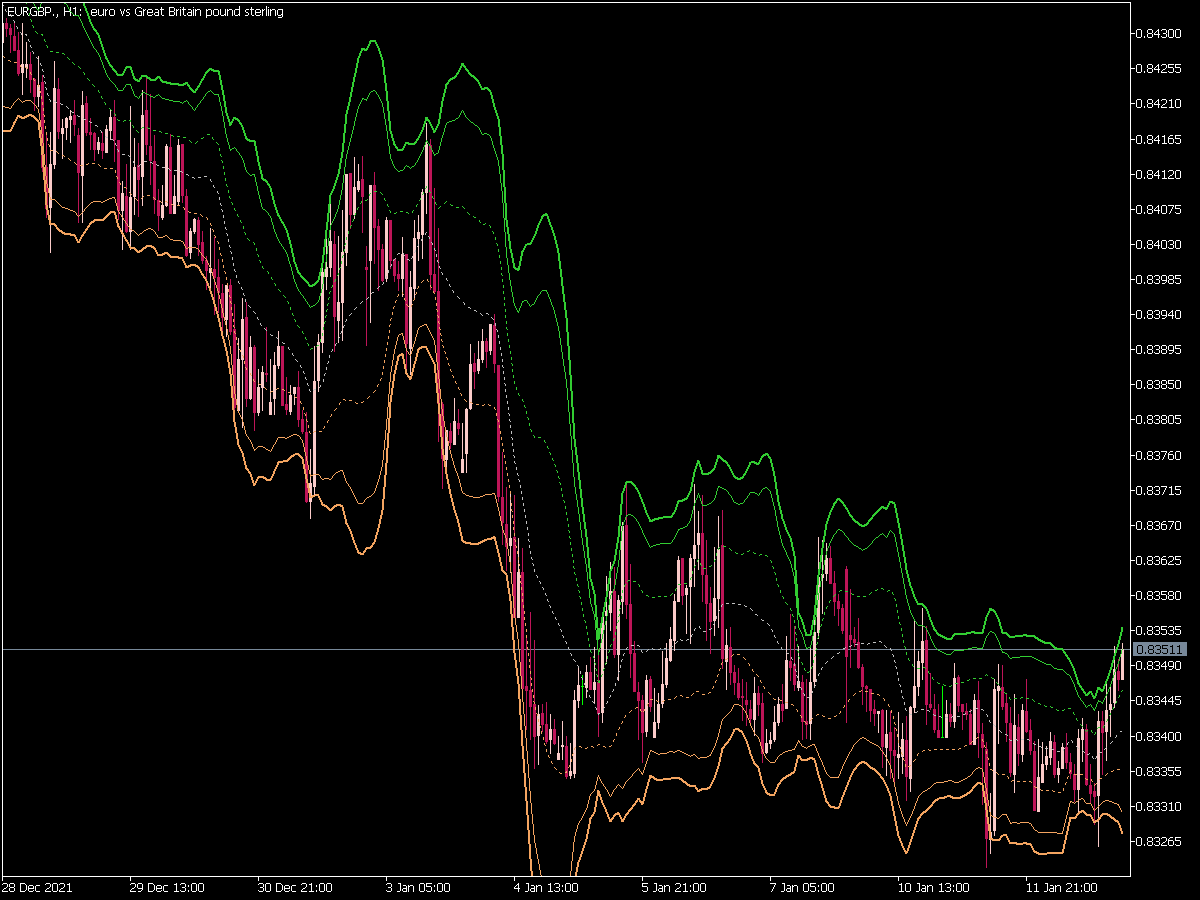1200x900 pixels.
Task: Click the 4 Jan 13:00 time label
Action: click(x=547, y=887)
